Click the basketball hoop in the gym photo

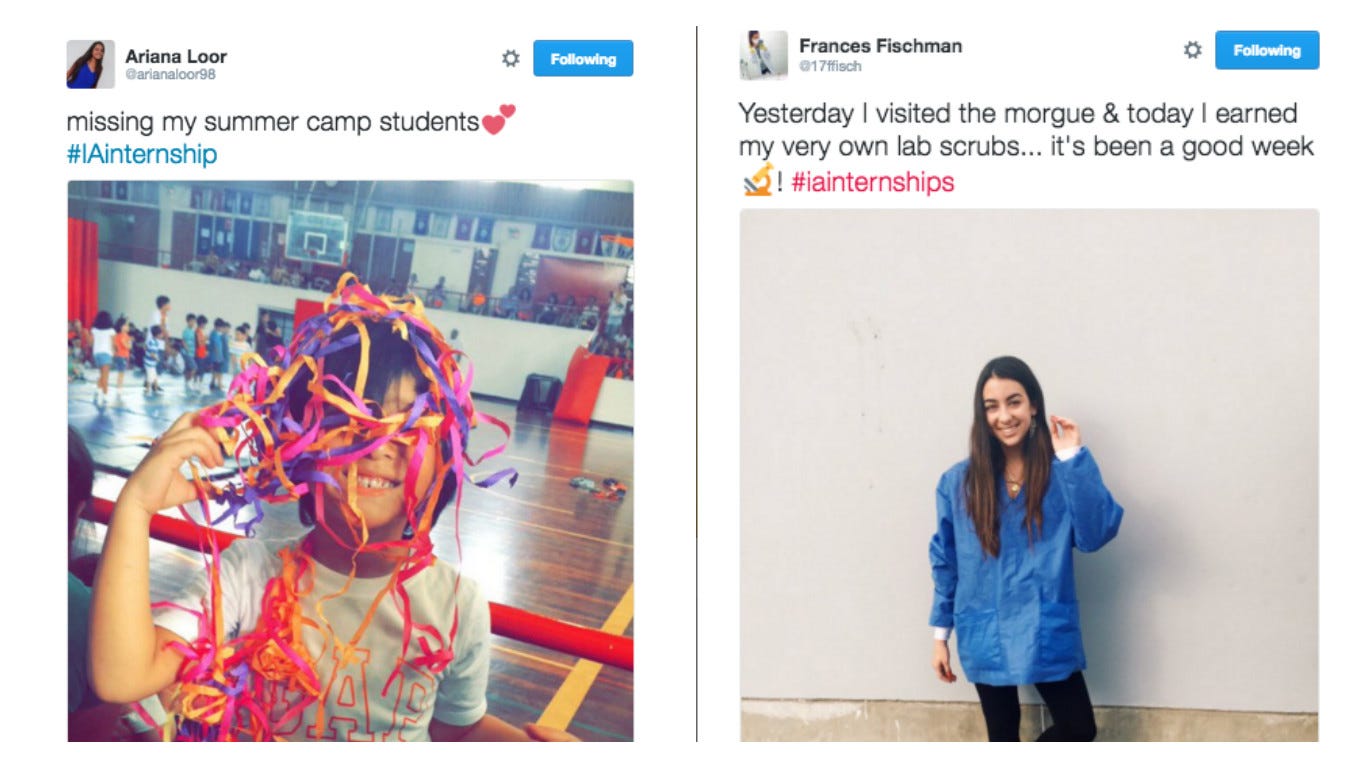[x=316, y=237]
